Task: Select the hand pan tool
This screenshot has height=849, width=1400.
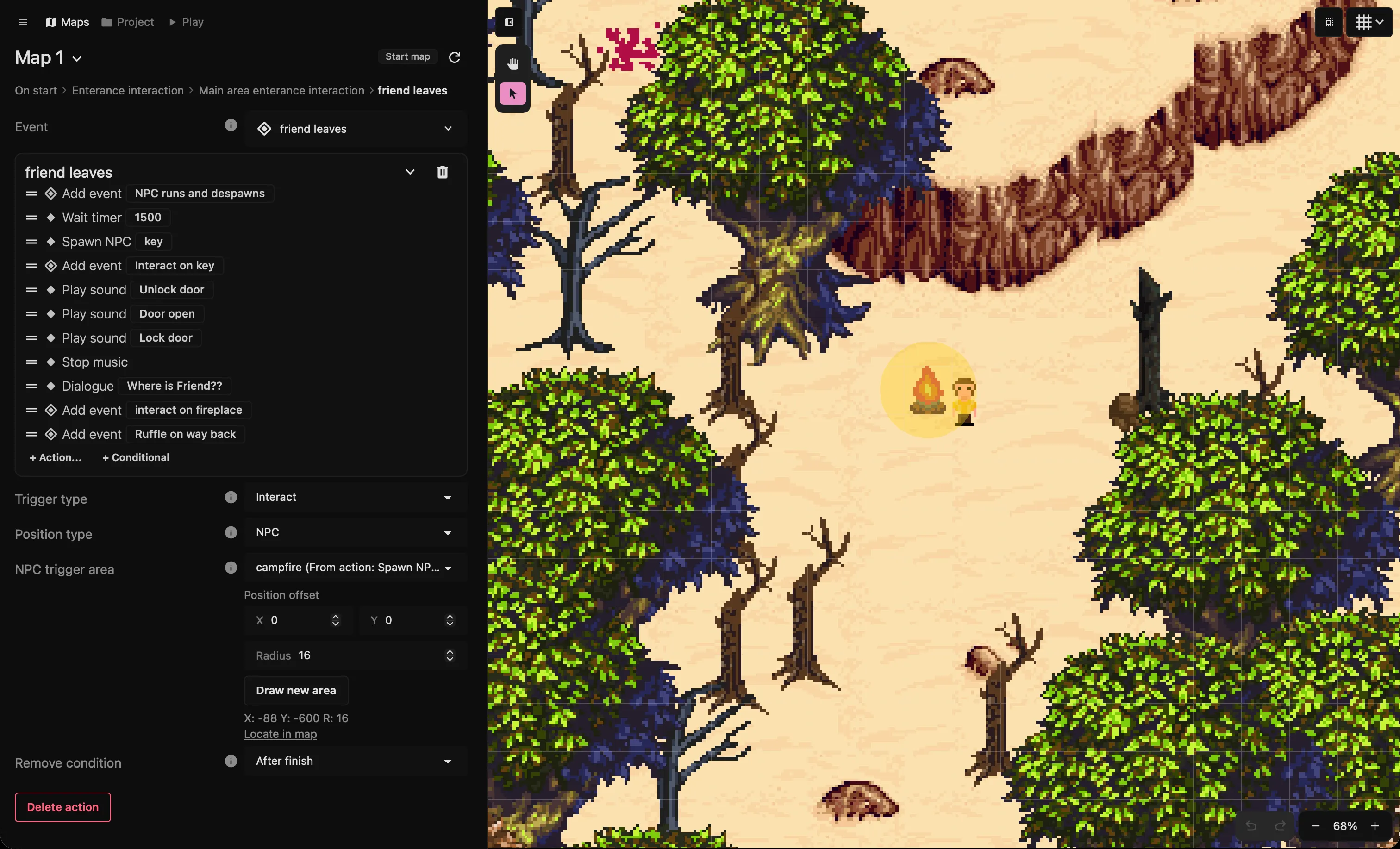Action: [x=512, y=63]
